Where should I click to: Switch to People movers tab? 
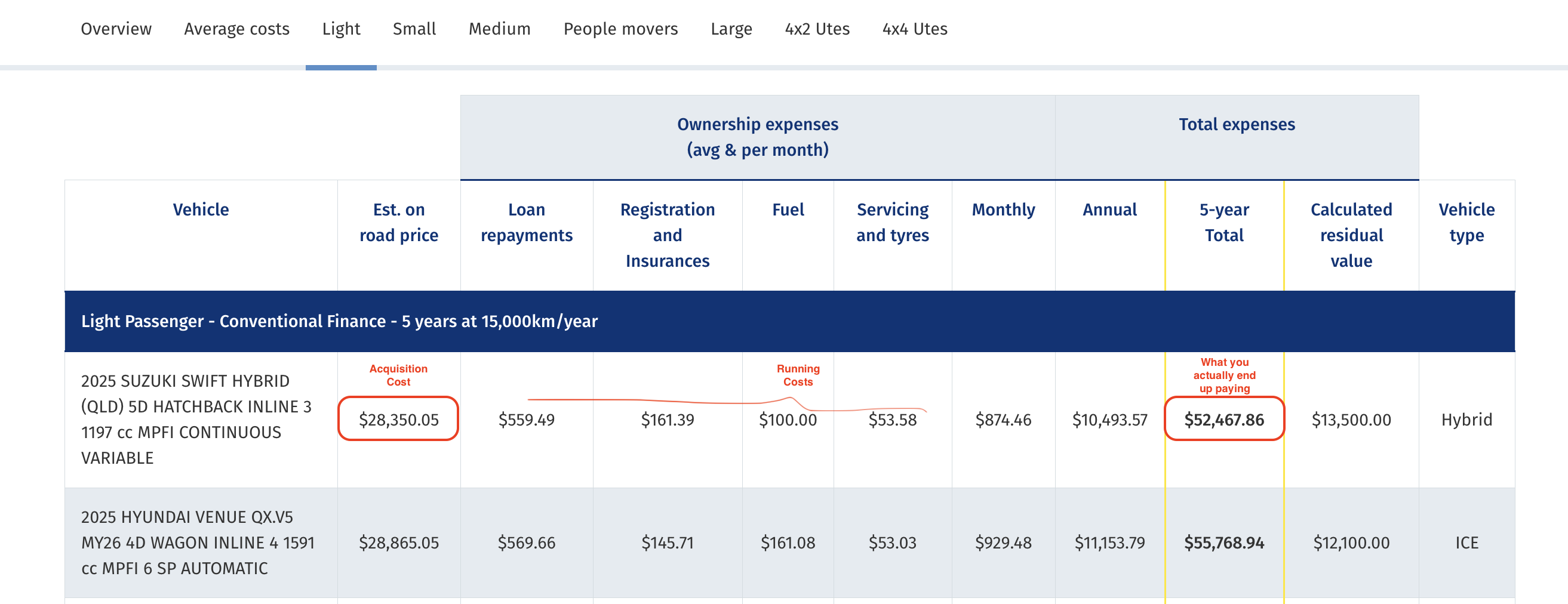point(620,29)
